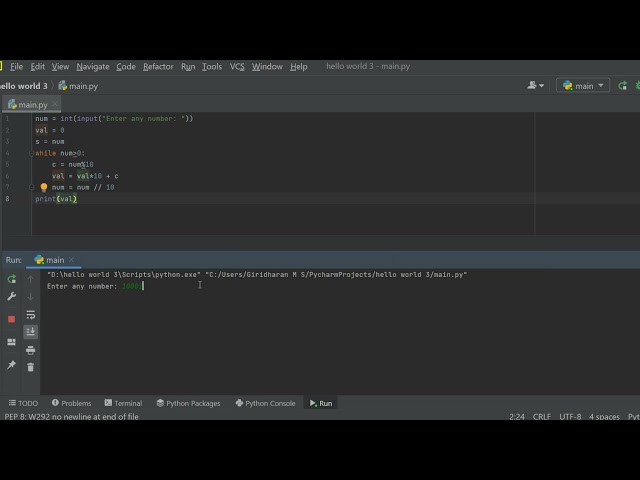Click the PEP 8 warning in status bar

pyautogui.click(x=71, y=417)
